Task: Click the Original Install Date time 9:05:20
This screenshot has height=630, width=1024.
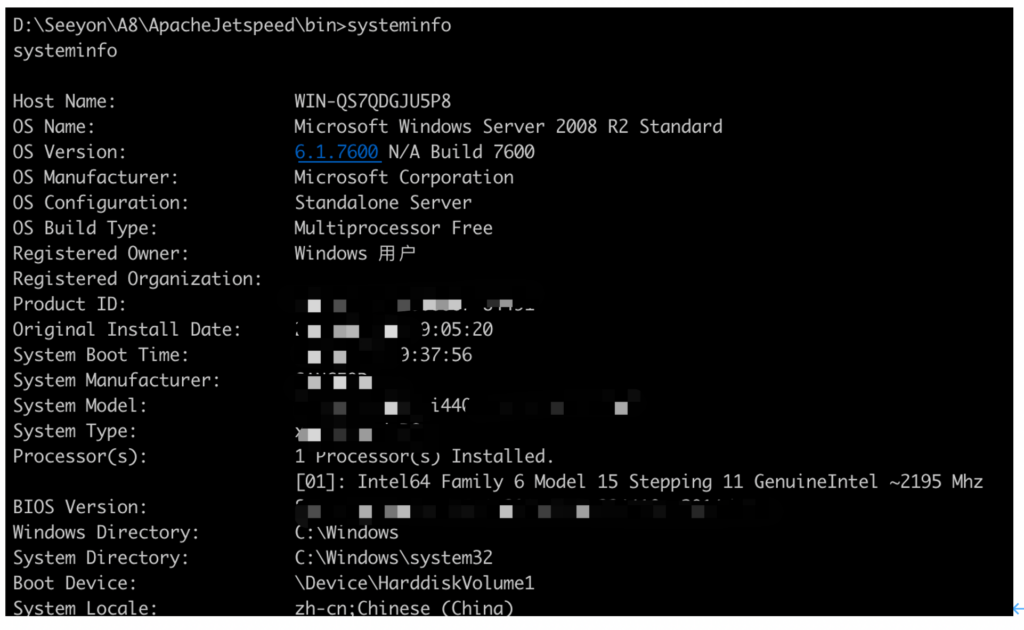Action: coord(456,330)
